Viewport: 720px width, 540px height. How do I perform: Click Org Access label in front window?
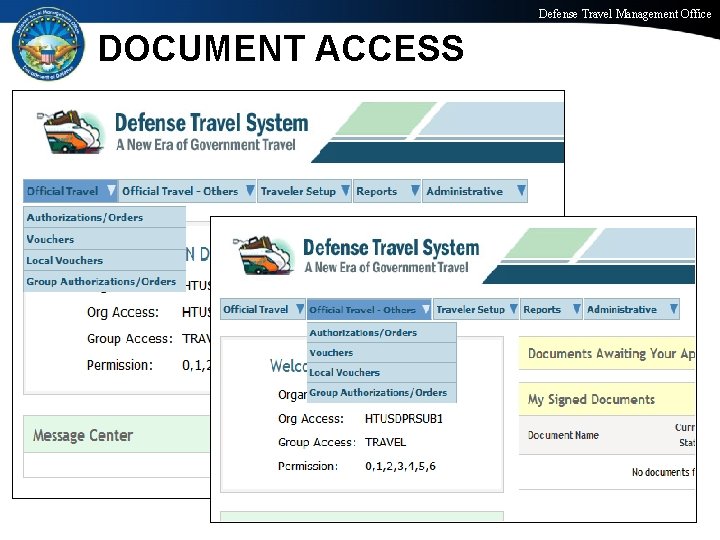click(311, 419)
